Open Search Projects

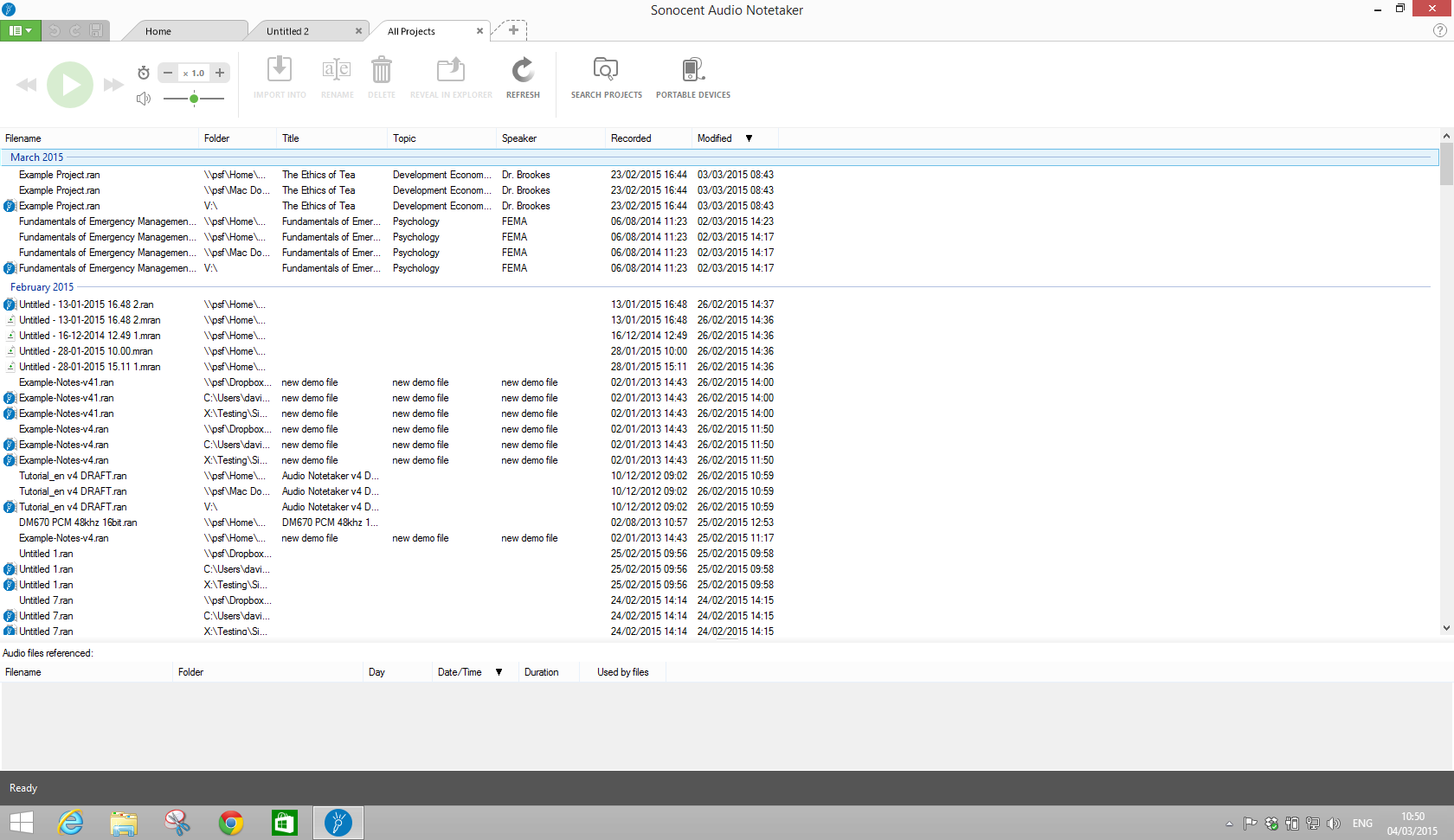[x=606, y=77]
